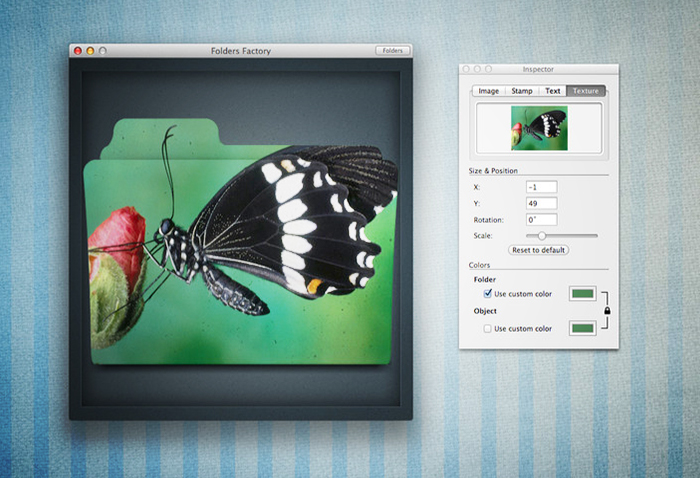Select the Text tab in Inspector
This screenshot has width=700, height=478.
point(552,91)
